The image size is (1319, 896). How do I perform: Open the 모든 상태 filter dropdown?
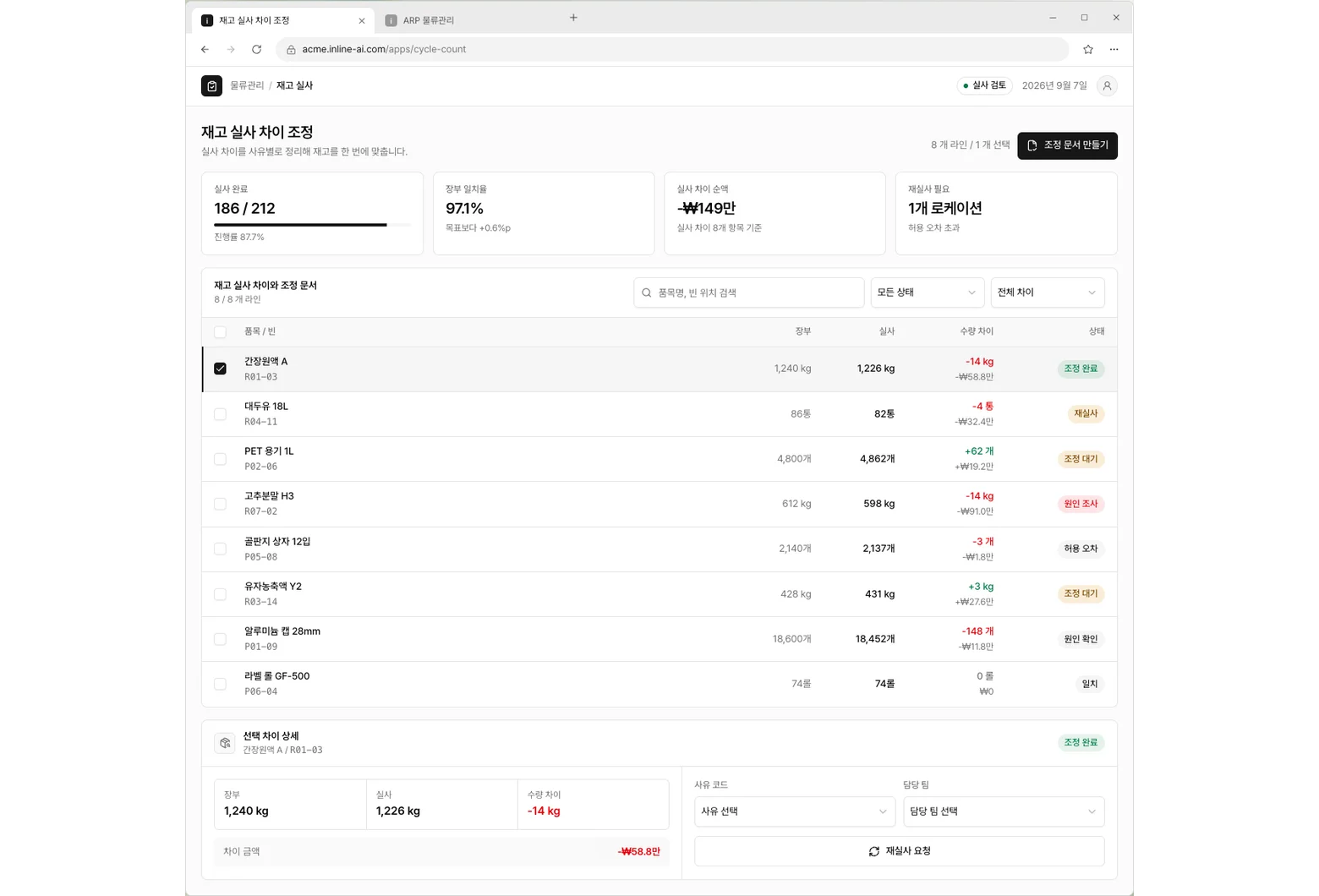coord(928,292)
